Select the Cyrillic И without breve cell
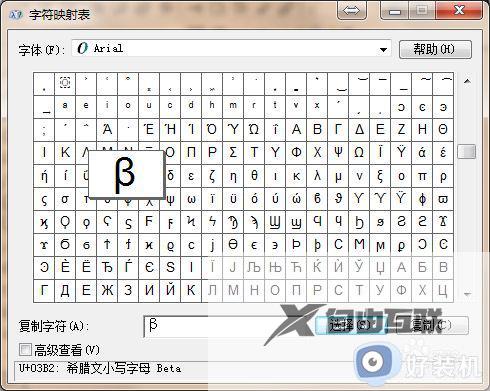The height and width of the screenshot is (391, 490). 149,291
